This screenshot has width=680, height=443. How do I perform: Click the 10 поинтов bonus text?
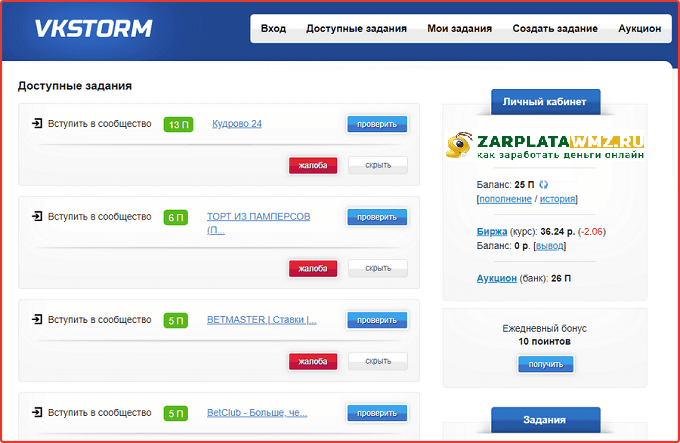click(x=544, y=342)
